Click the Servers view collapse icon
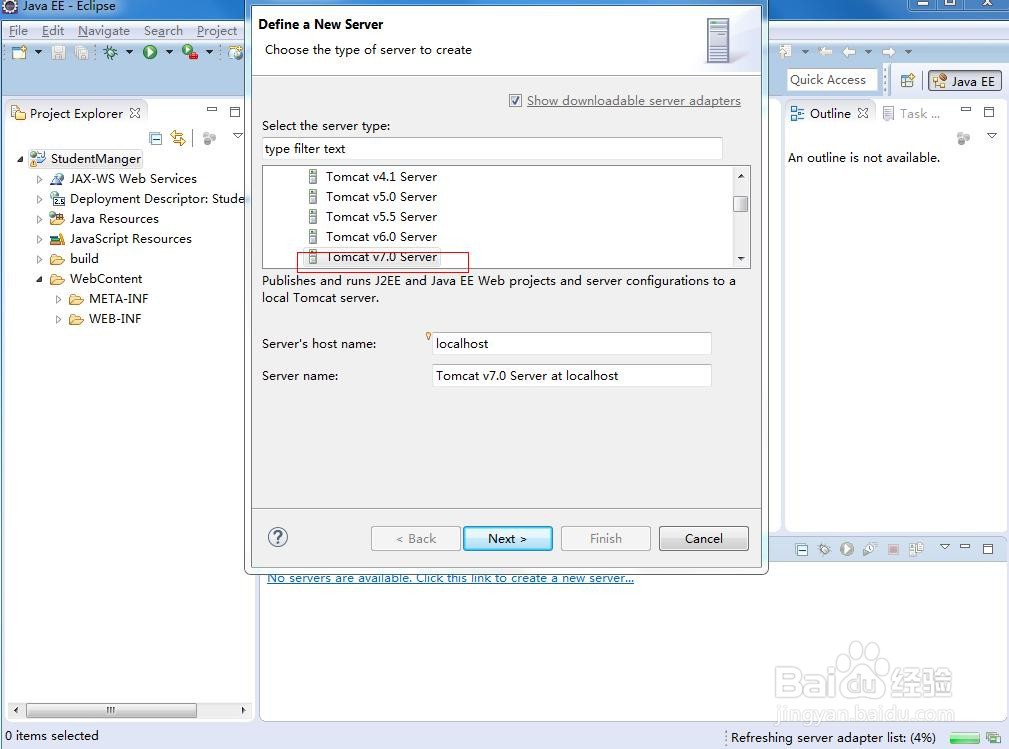 tap(801, 550)
